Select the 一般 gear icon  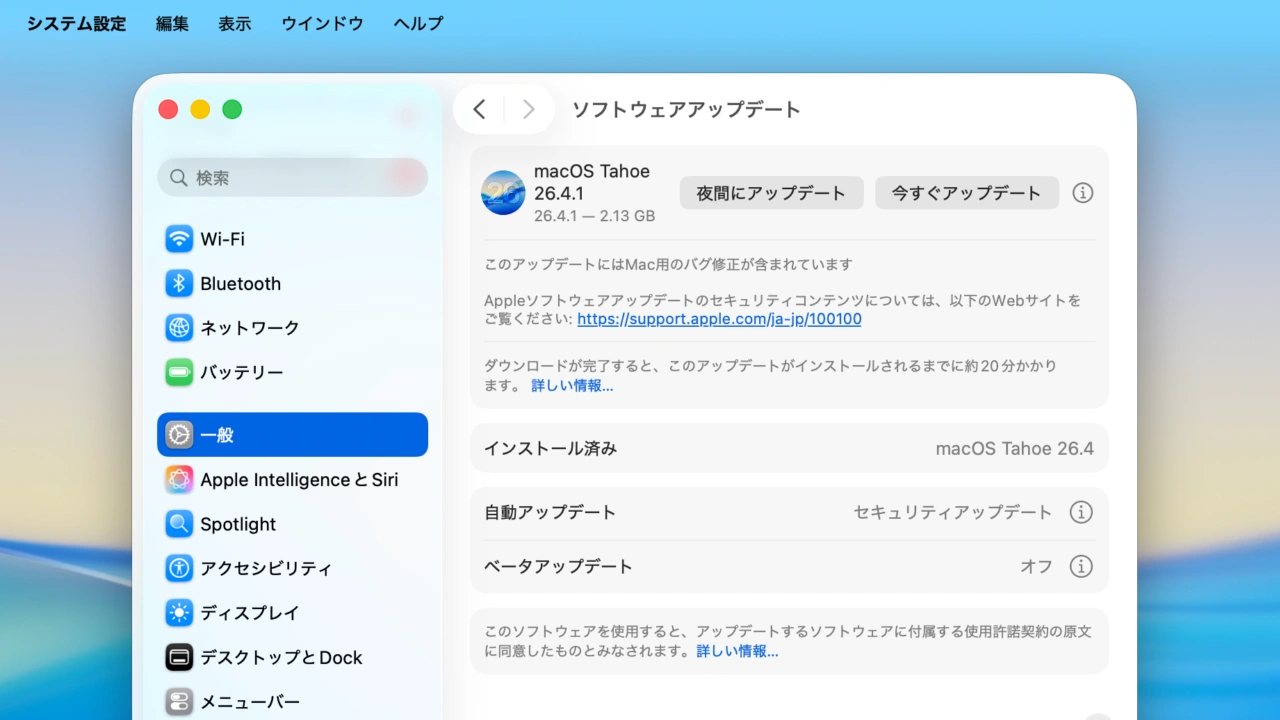(179, 434)
